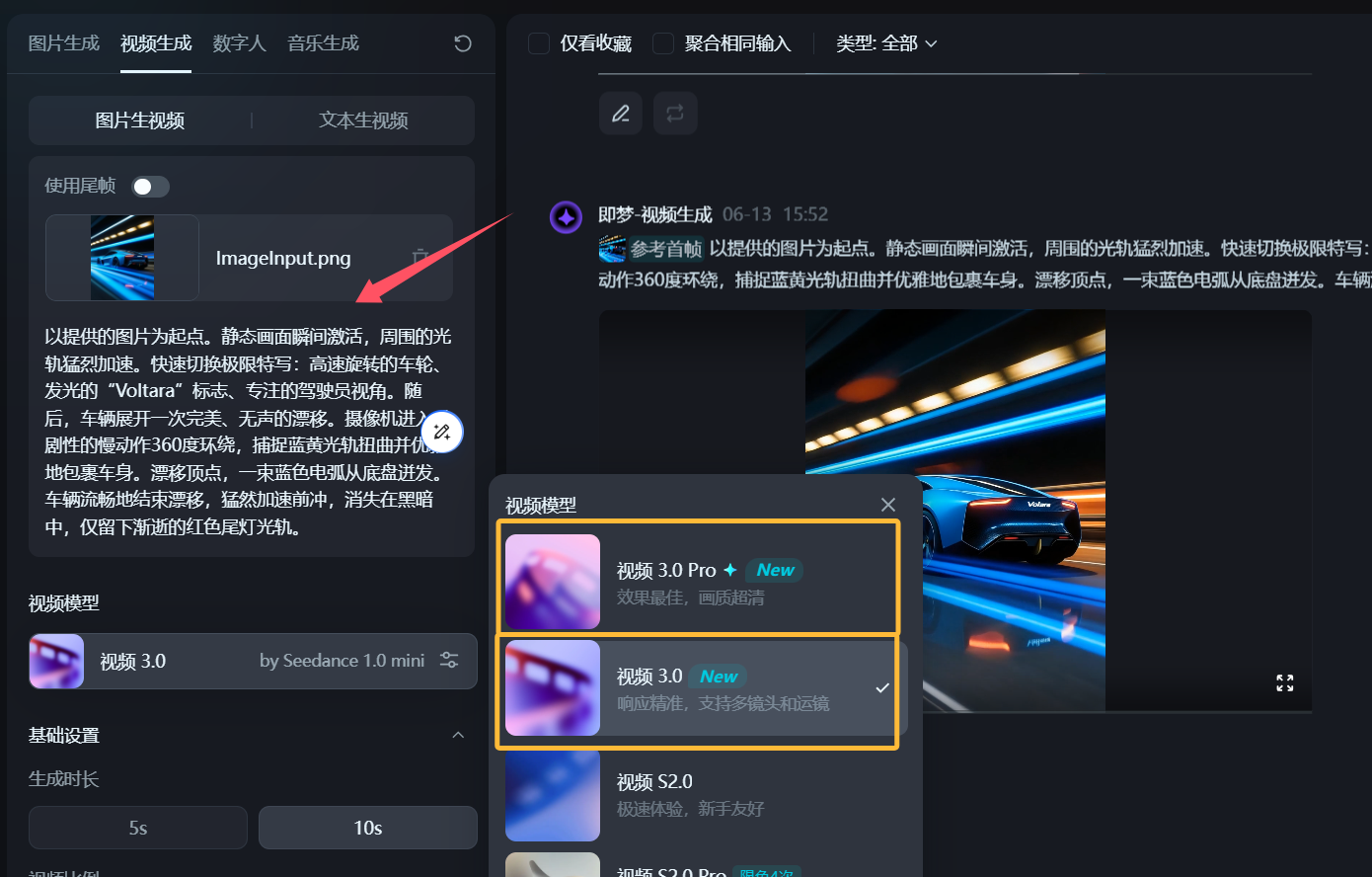Collapse the 基础设置 section
Screen dimensions: 1372x877
pyautogui.click(x=458, y=735)
